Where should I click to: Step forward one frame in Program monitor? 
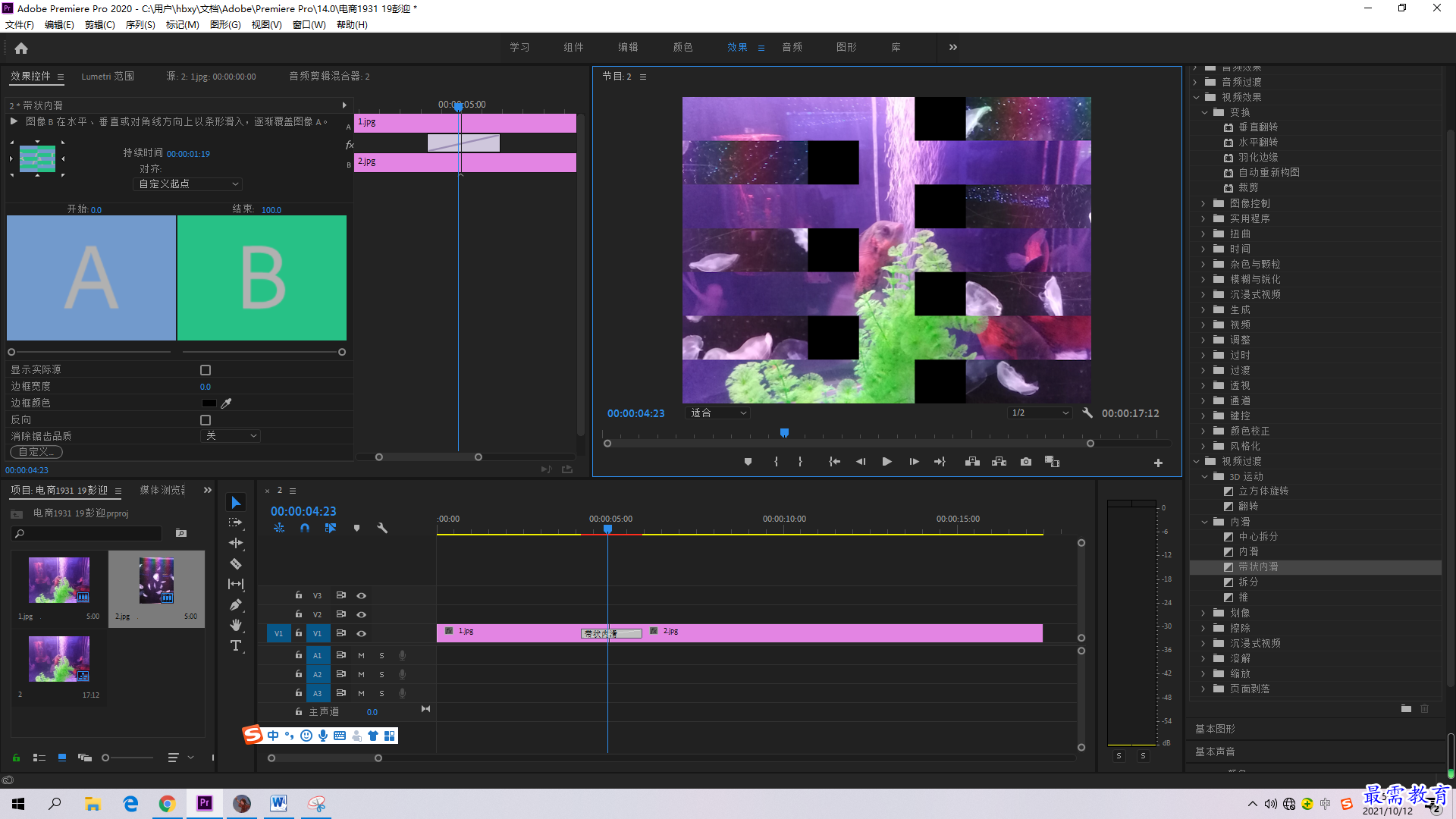point(914,462)
